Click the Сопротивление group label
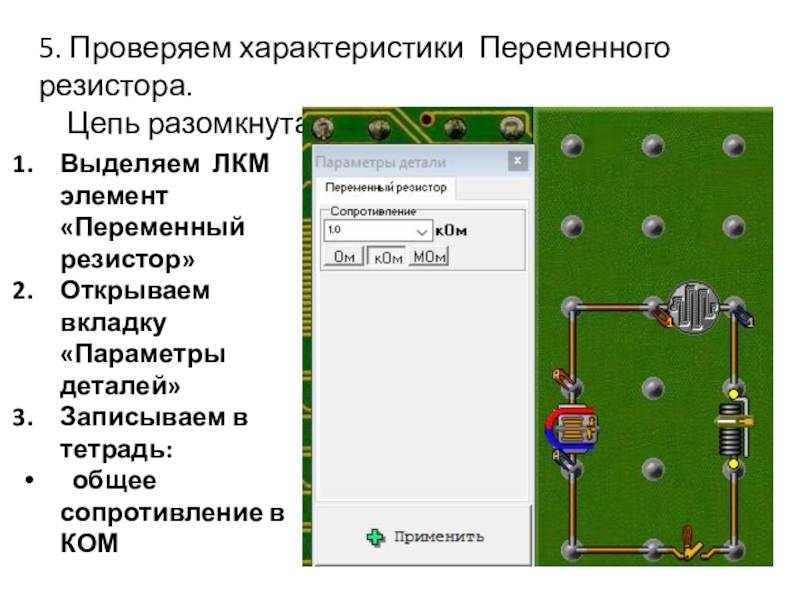 click(373, 211)
